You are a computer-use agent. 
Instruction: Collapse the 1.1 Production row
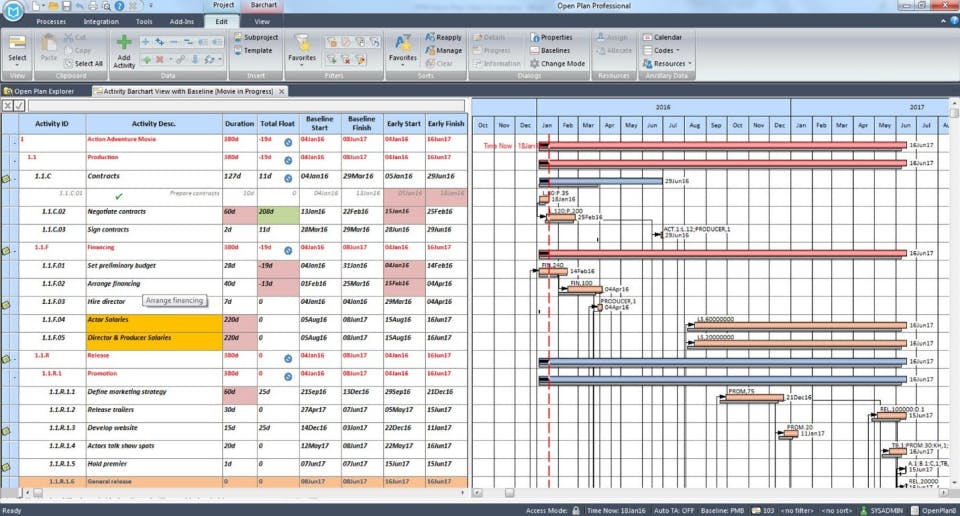pos(15,161)
